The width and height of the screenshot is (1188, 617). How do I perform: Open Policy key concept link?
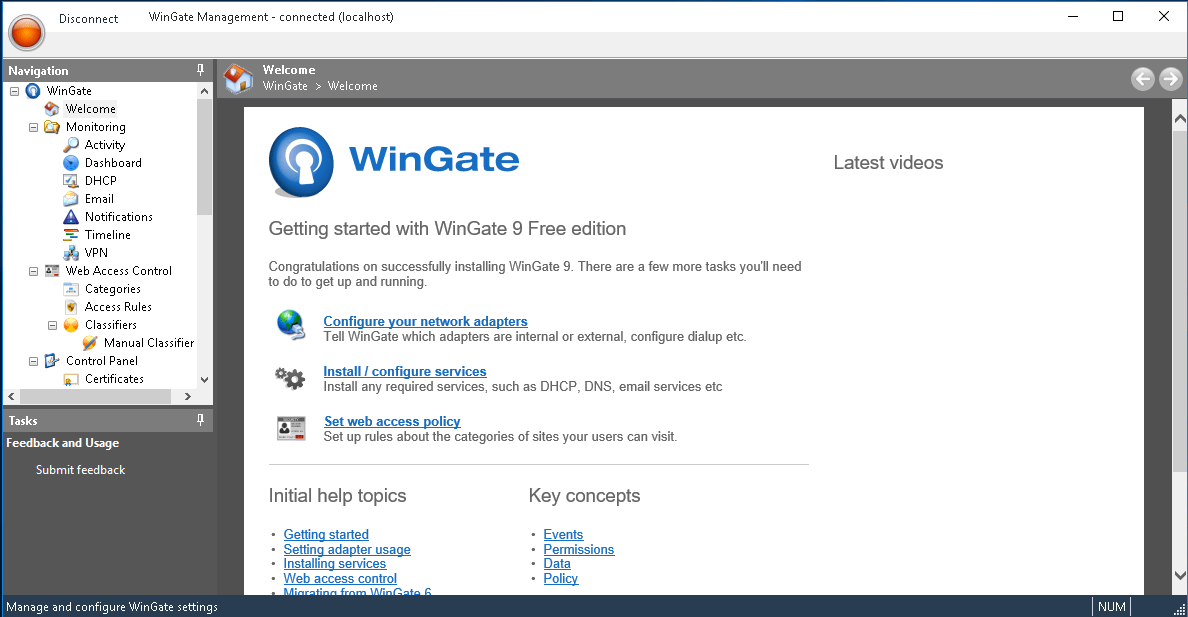(561, 578)
